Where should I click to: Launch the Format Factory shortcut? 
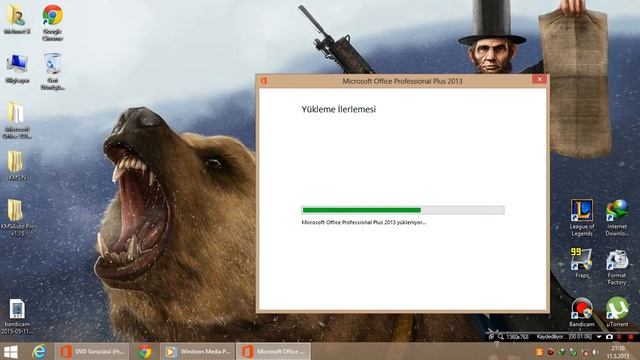pyautogui.click(x=617, y=267)
